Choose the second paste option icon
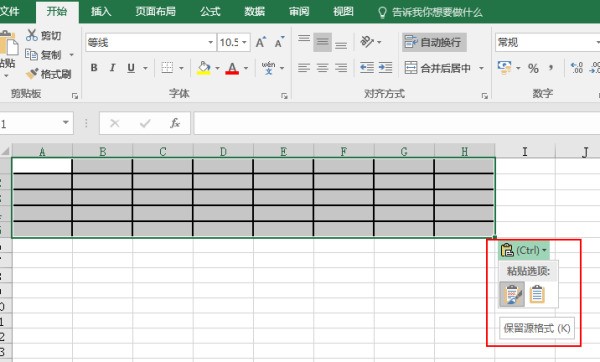This screenshot has height=362, width=600. click(x=537, y=294)
